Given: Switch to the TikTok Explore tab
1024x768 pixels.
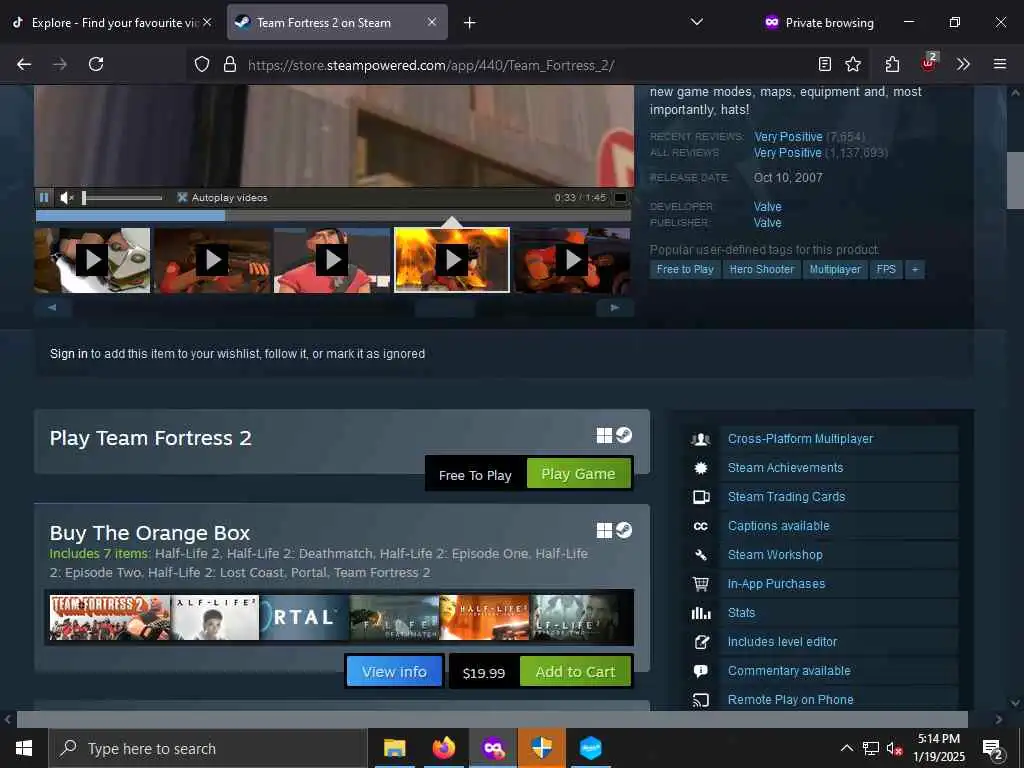Looking at the screenshot, I should 112,22.
